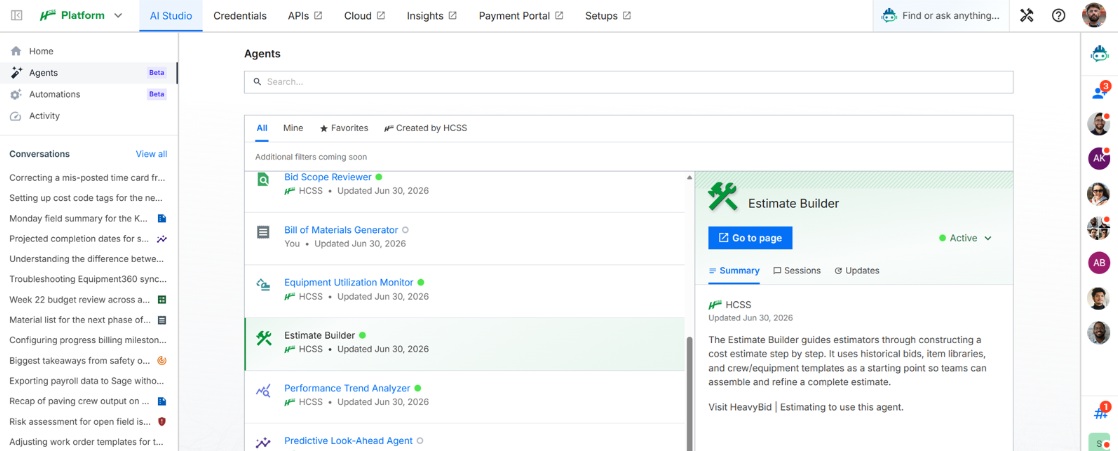Image resolution: width=1118 pixels, height=451 pixels.
Task: Switch to the Summary tab
Action: [734, 271]
